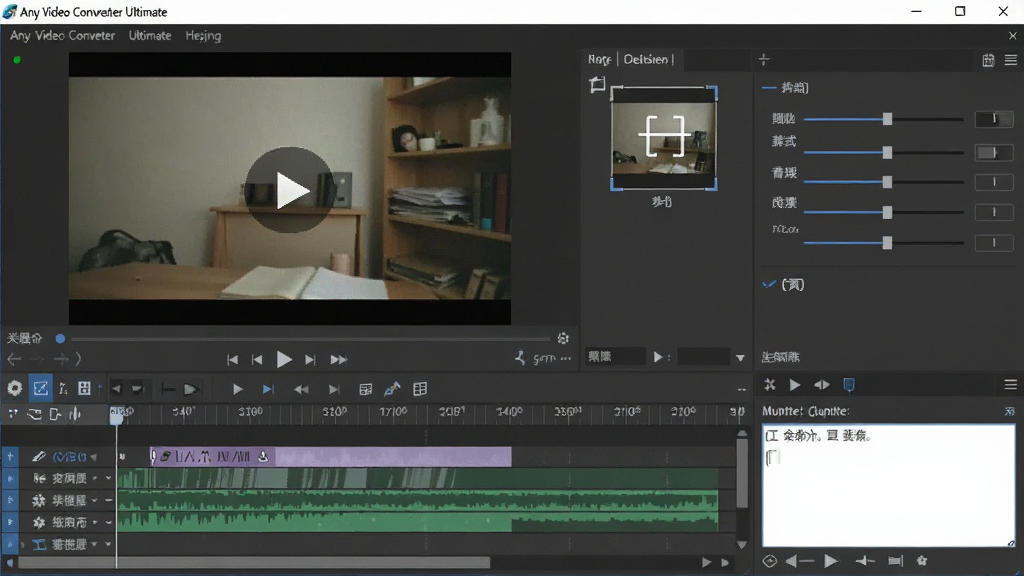
Task: Toggle the enable box of the video thumbnail track
Action: coord(10,479)
